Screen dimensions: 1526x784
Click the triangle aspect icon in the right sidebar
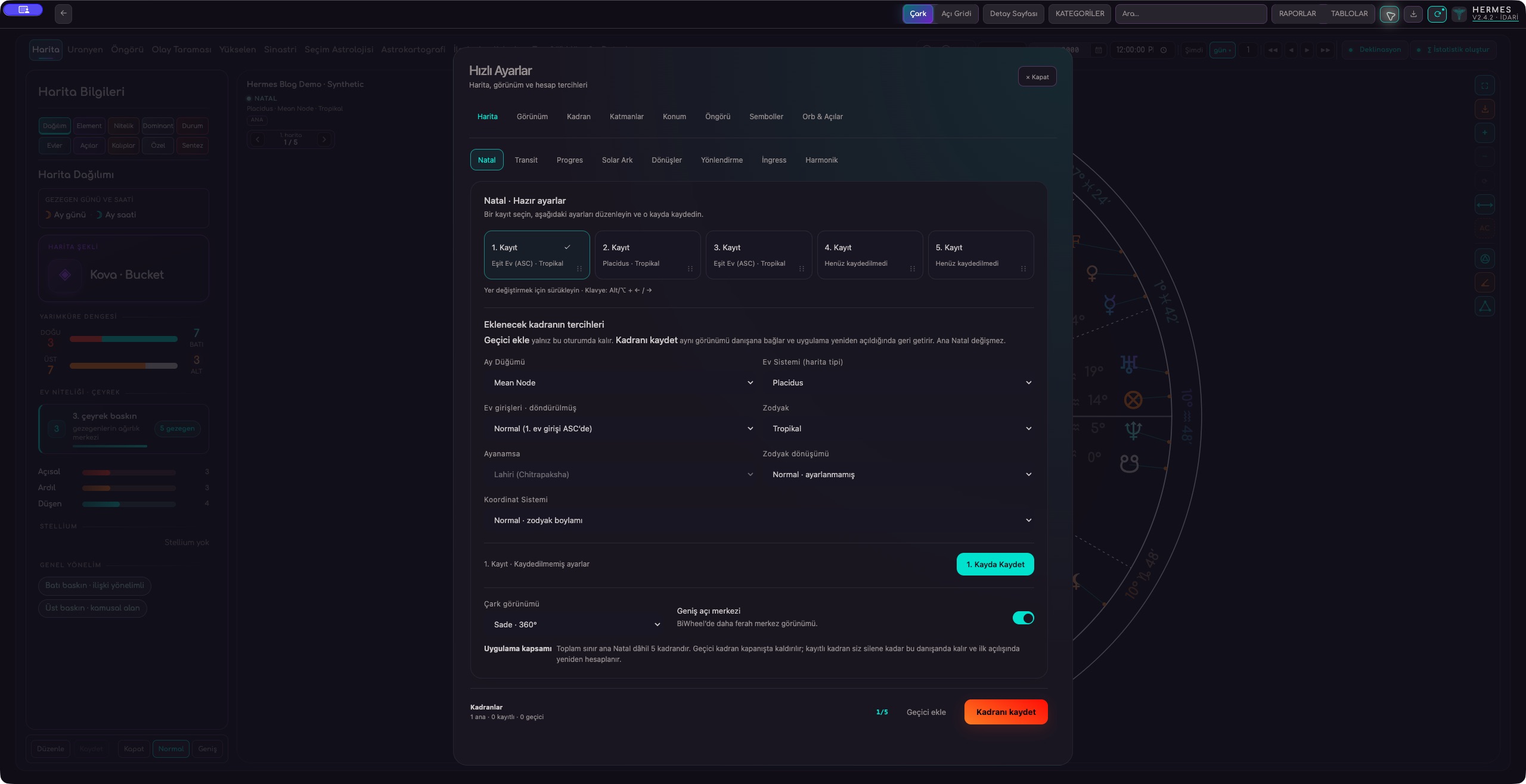pos(1484,306)
